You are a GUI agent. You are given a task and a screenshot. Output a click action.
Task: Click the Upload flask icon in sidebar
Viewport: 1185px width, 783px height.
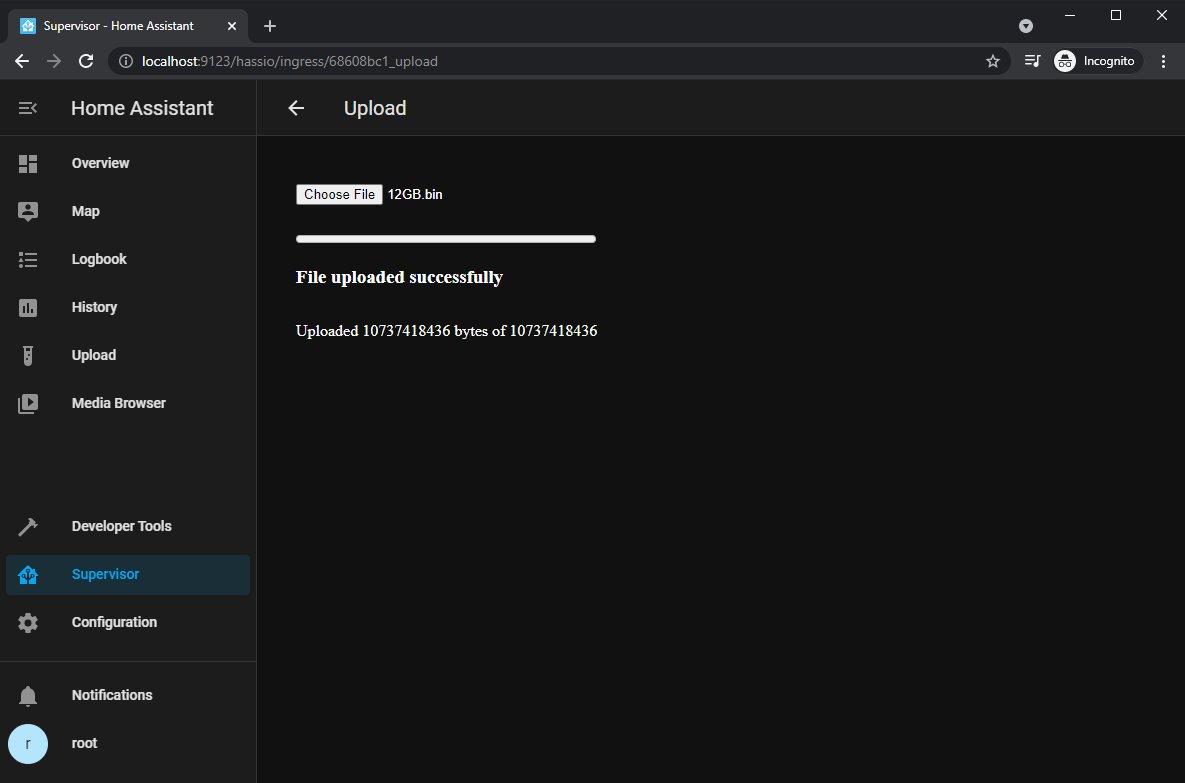[28, 355]
